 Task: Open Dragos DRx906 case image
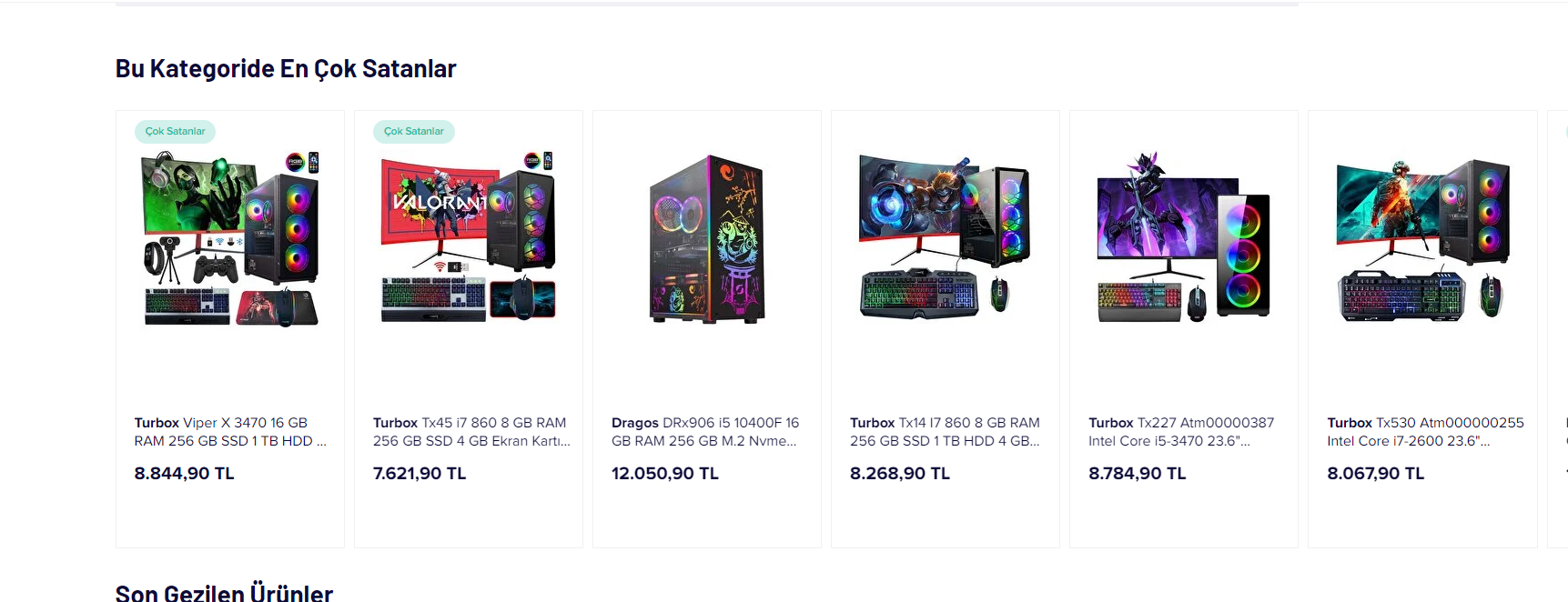coord(707,239)
